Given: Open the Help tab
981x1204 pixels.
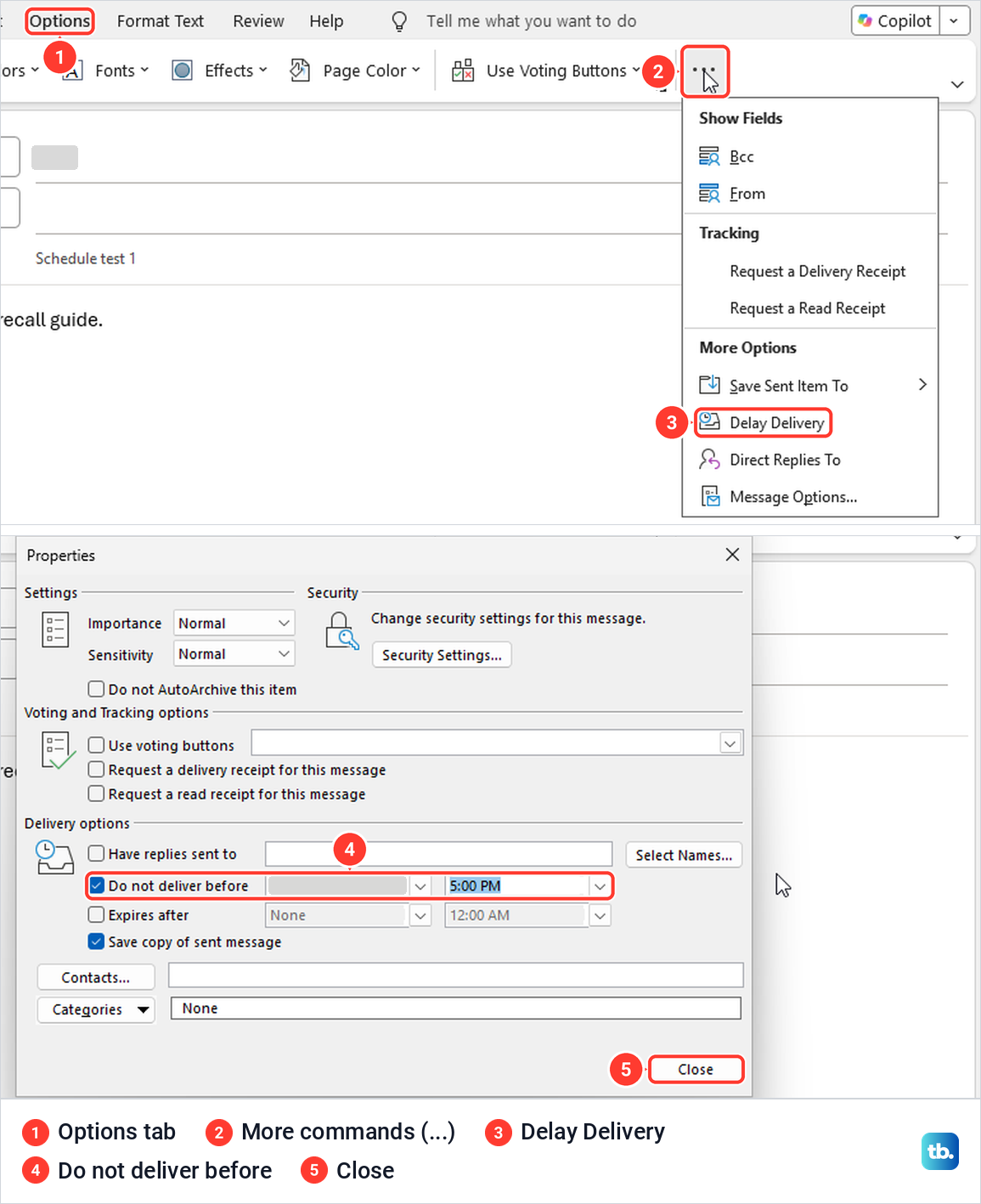Looking at the screenshot, I should coord(326,21).
